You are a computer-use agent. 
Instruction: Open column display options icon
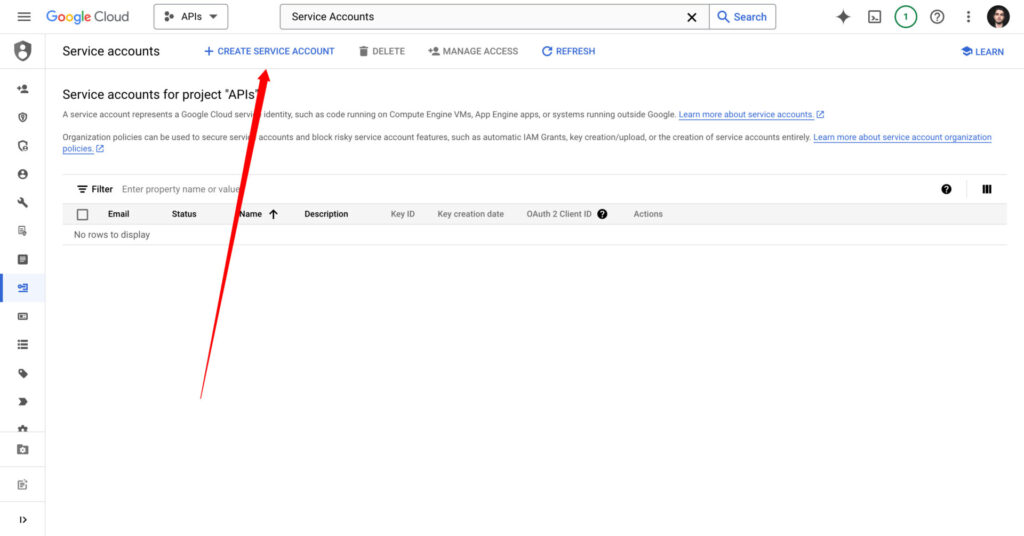[x=986, y=189]
